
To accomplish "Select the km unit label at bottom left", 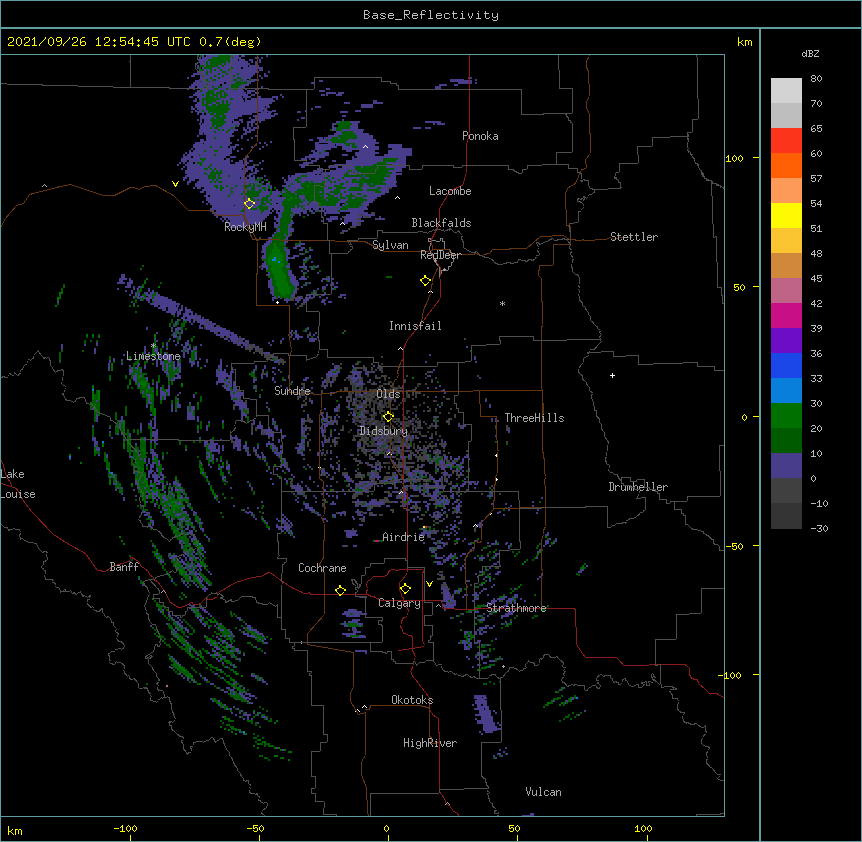I will tap(15, 831).
